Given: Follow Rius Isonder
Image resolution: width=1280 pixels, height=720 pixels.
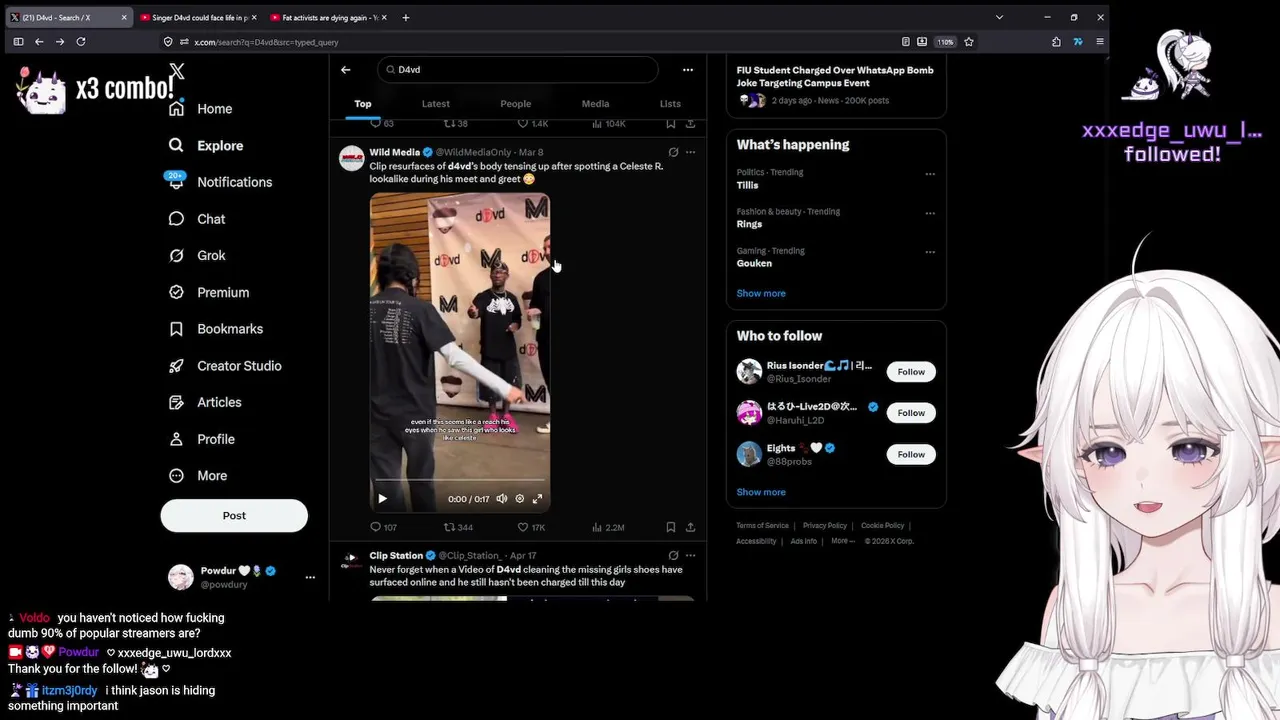Looking at the screenshot, I should tap(911, 372).
